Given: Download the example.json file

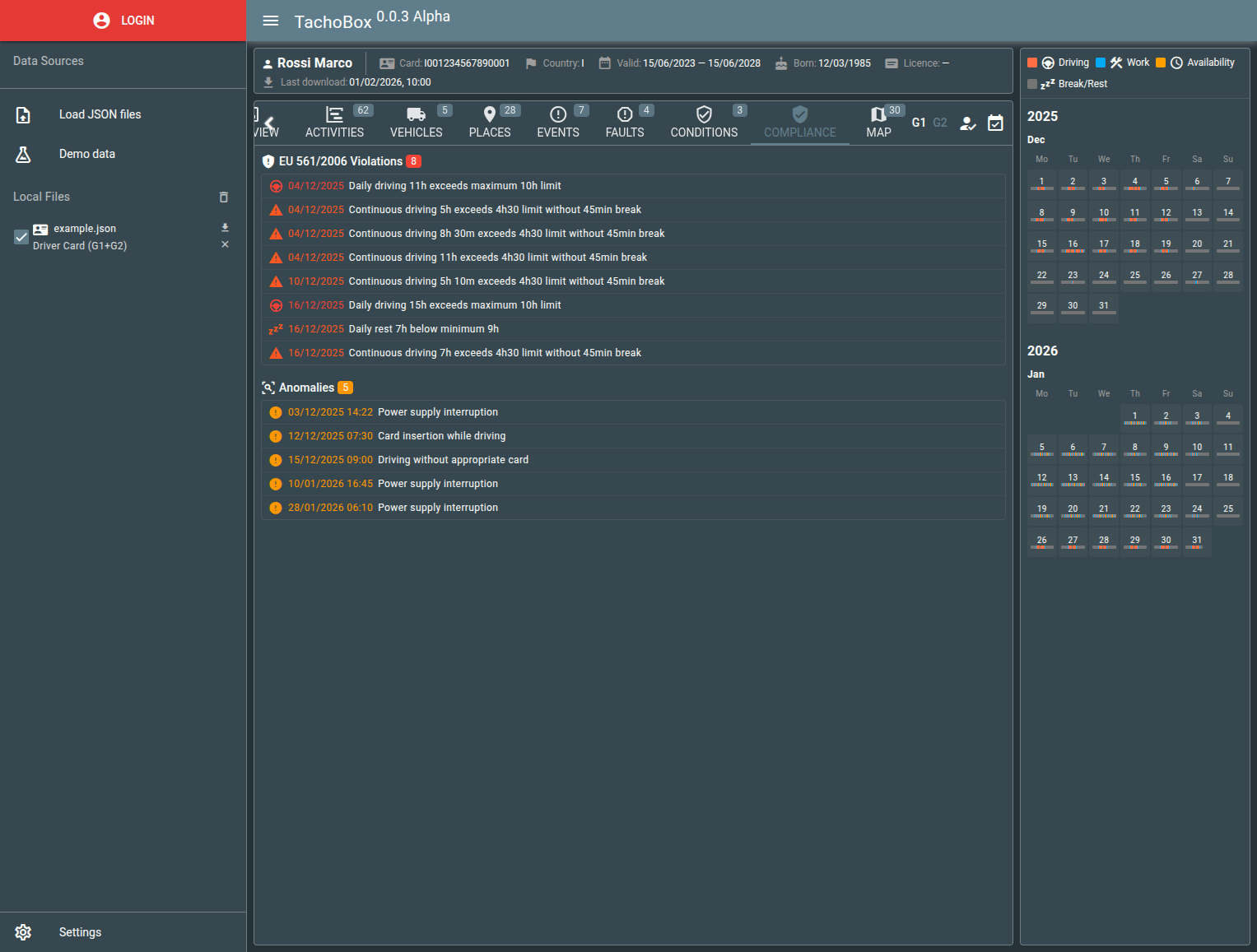Looking at the screenshot, I should [x=225, y=228].
